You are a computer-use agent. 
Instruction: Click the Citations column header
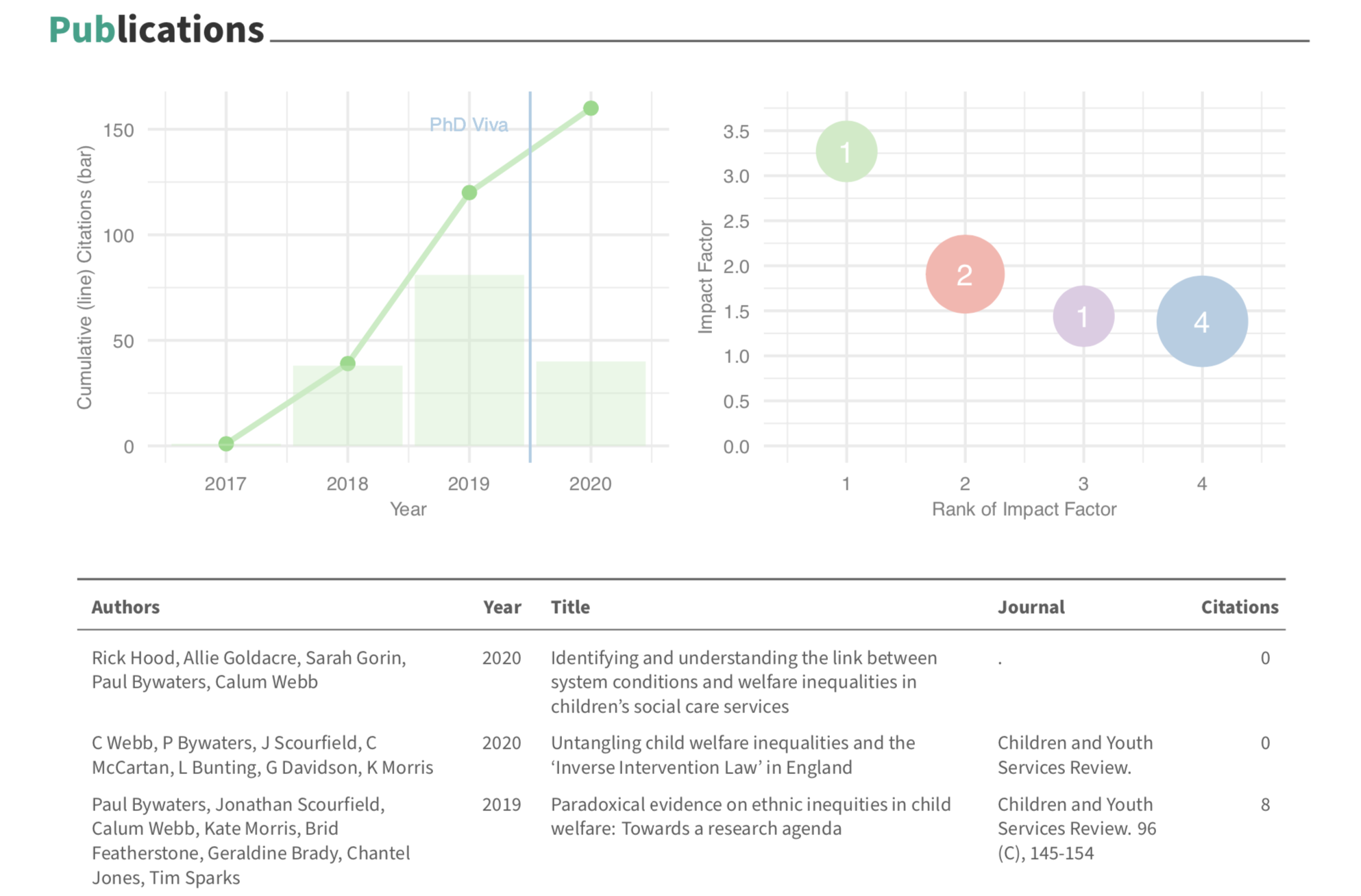[1239, 607]
